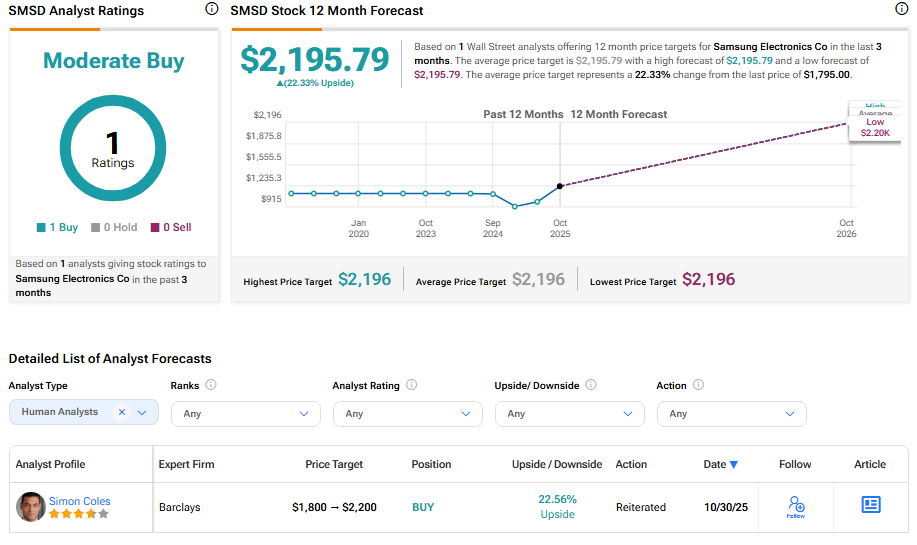The width and height of the screenshot is (917, 545).
Task: Open the Action filter dropdown
Action: click(731, 413)
